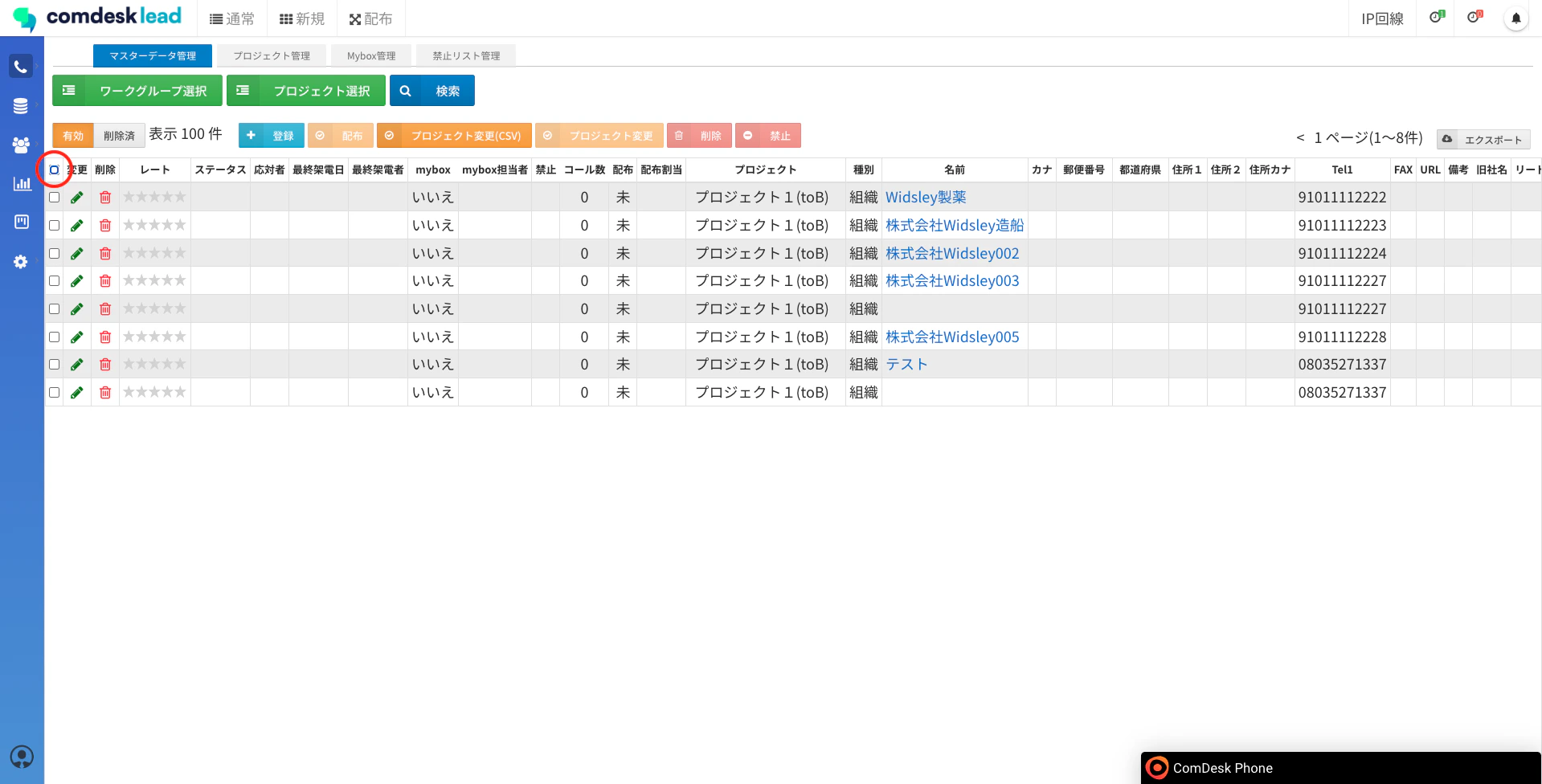Click the red 削除 bulk delete button
1542x784 pixels.
pos(699,136)
